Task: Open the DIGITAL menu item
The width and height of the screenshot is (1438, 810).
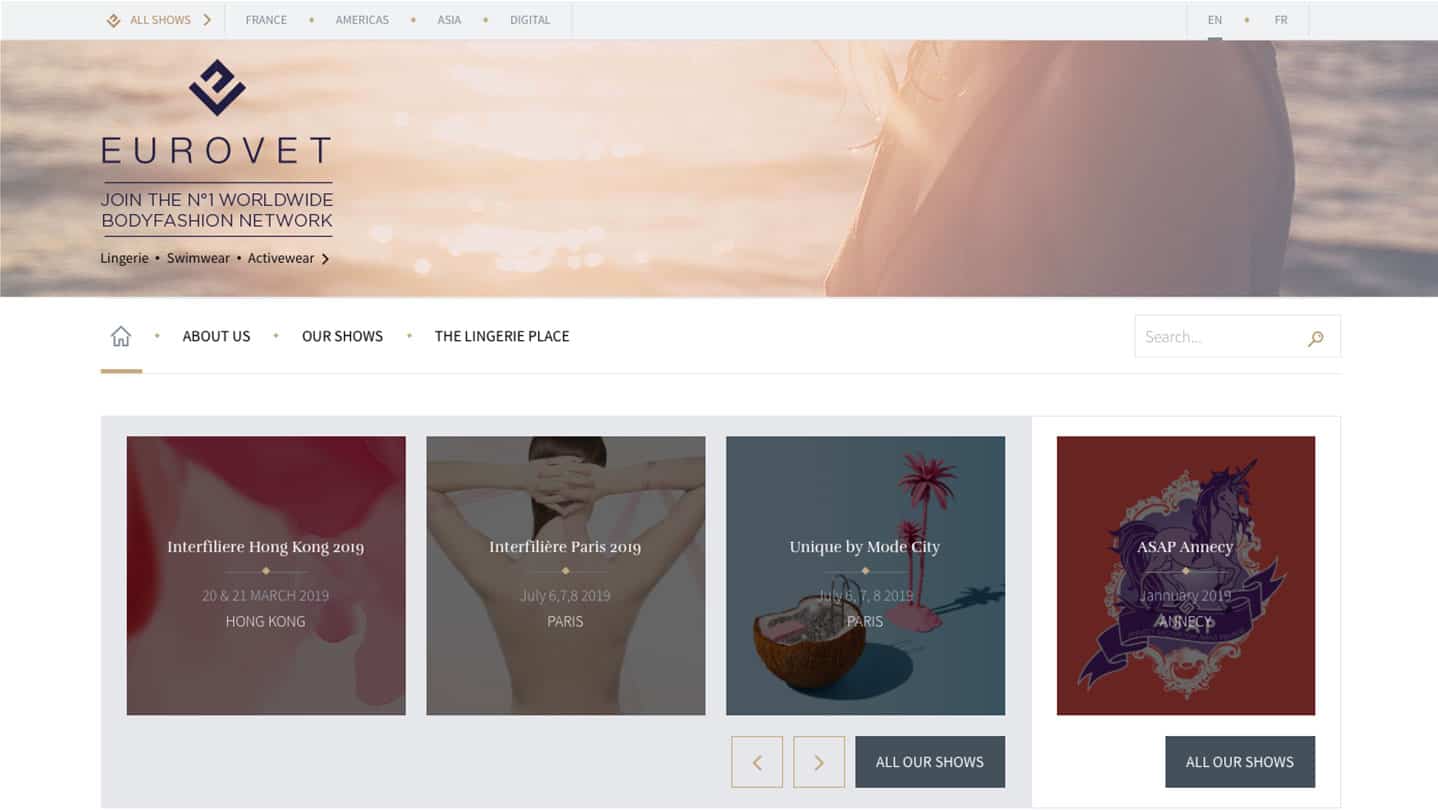Action: pos(530,20)
